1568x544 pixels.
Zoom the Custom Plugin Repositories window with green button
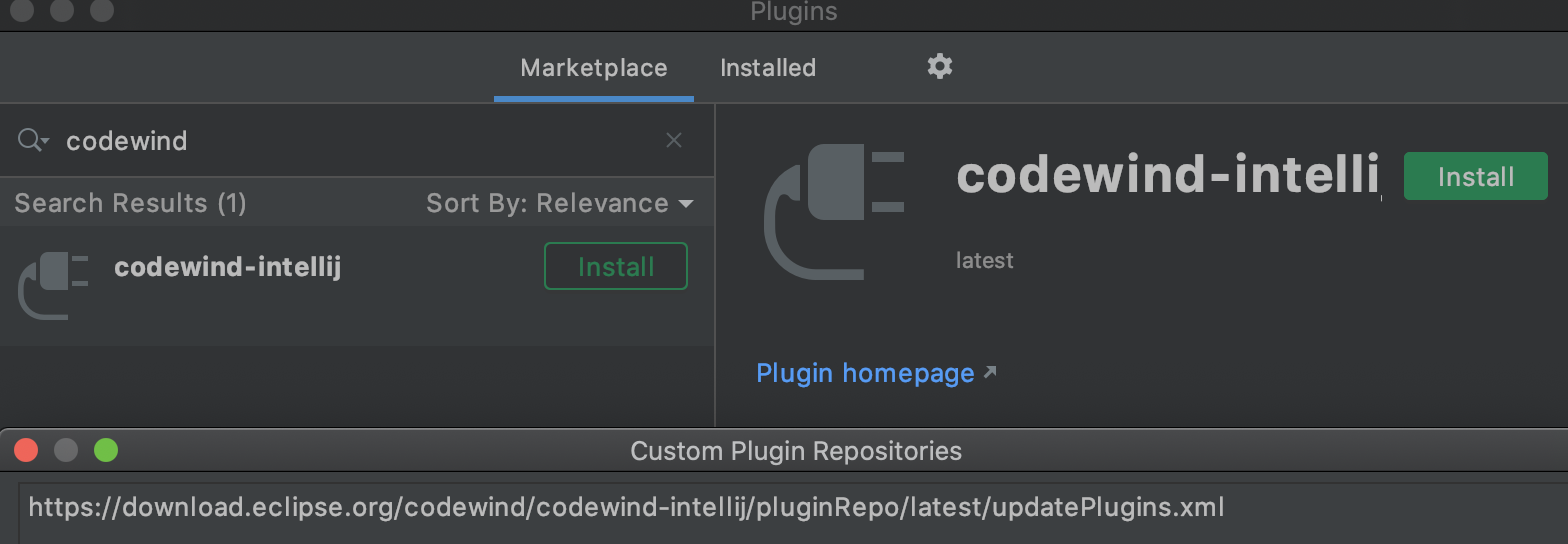pyautogui.click(x=106, y=450)
